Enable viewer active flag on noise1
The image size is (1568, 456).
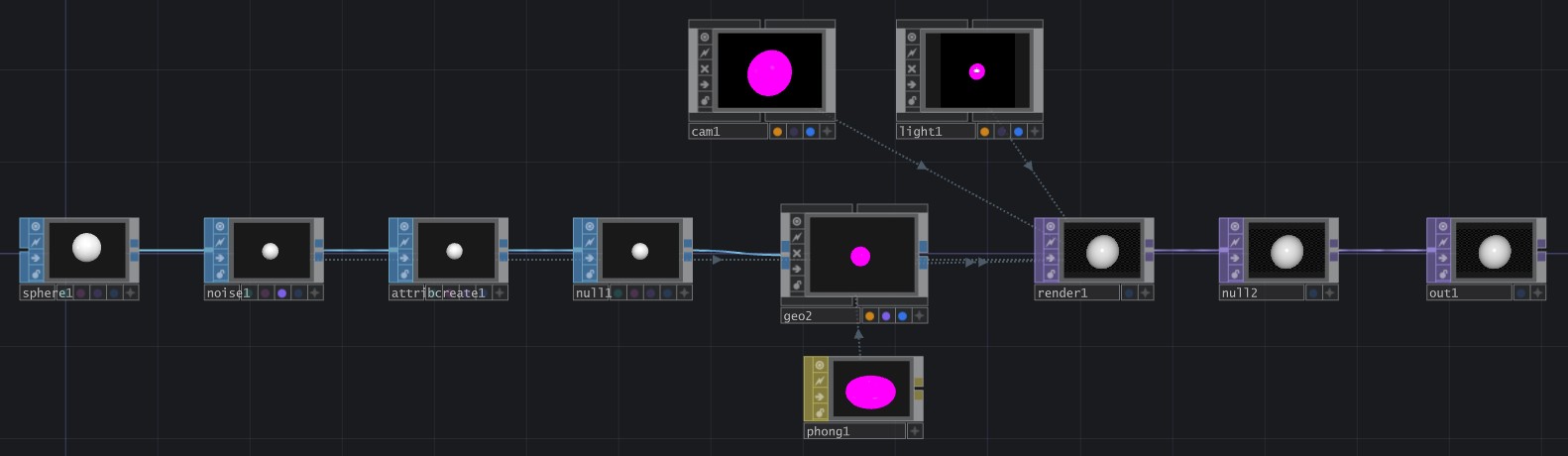[220, 226]
